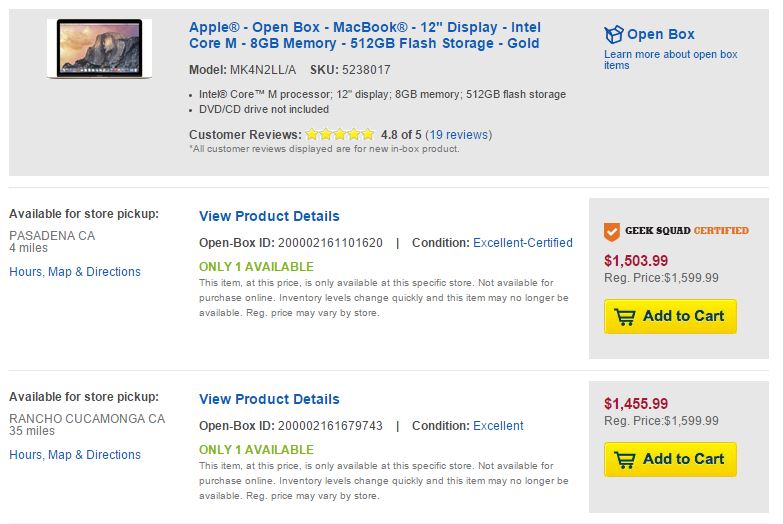This screenshot has height=524, width=783.
Task: Click the $1,455.99 sale price
Action: pos(636,404)
